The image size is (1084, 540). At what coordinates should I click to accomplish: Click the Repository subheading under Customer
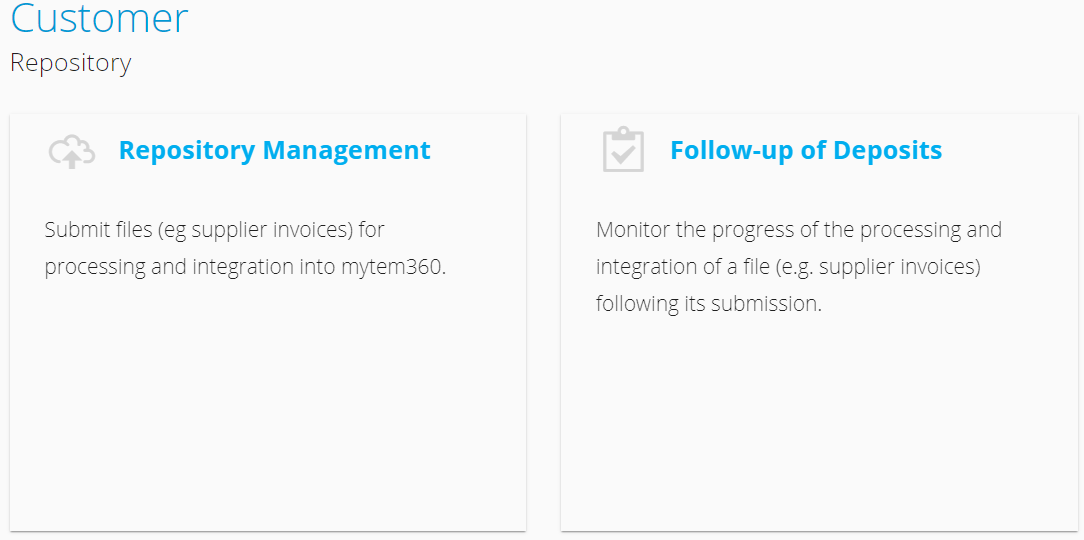tap(71, 63)
